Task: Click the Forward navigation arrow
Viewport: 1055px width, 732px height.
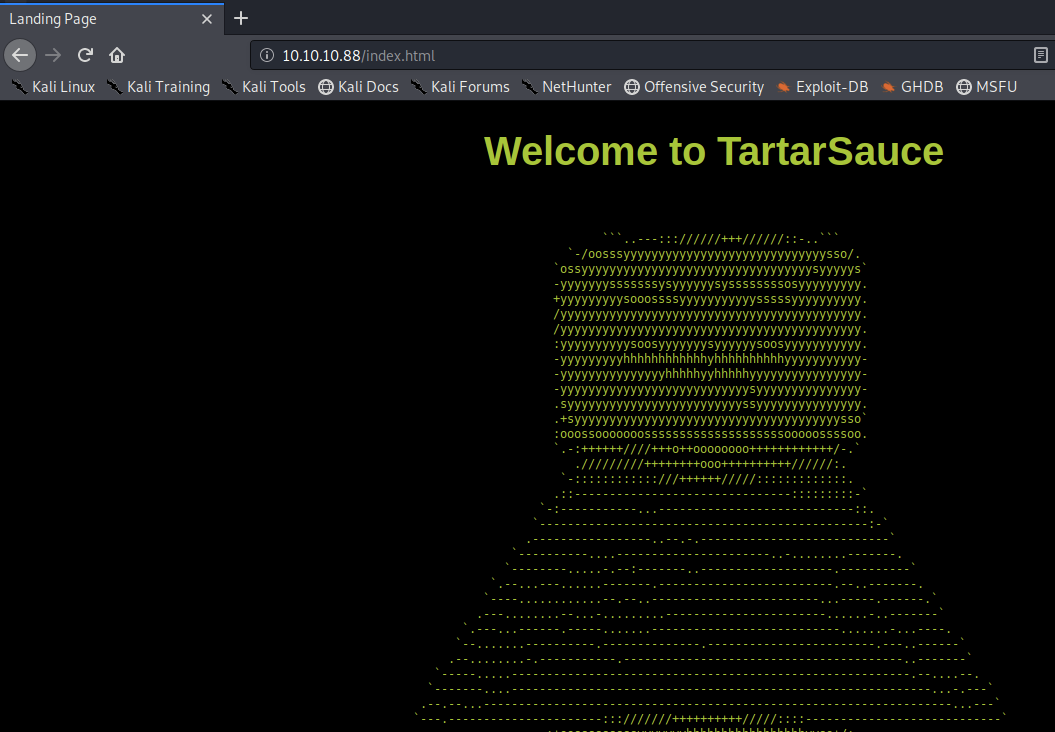Action: pyautogui.click(x=53, y=55)
